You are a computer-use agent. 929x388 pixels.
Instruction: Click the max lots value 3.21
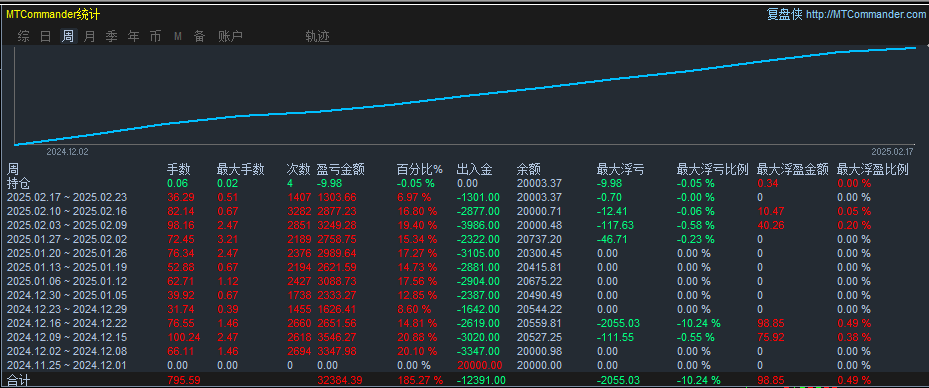(228, 239)
